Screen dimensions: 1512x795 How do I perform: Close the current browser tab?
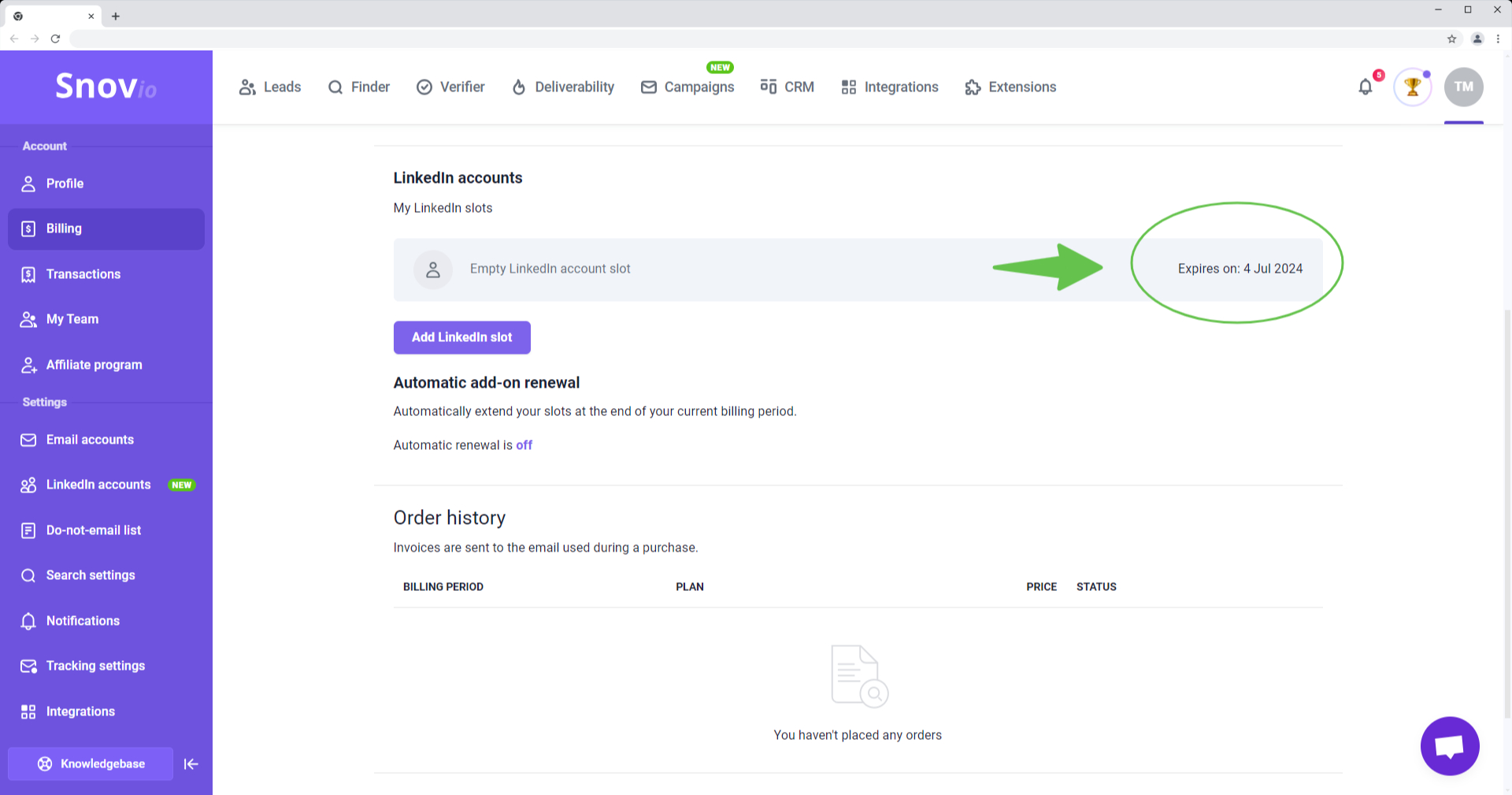click(x=91, y=16)
